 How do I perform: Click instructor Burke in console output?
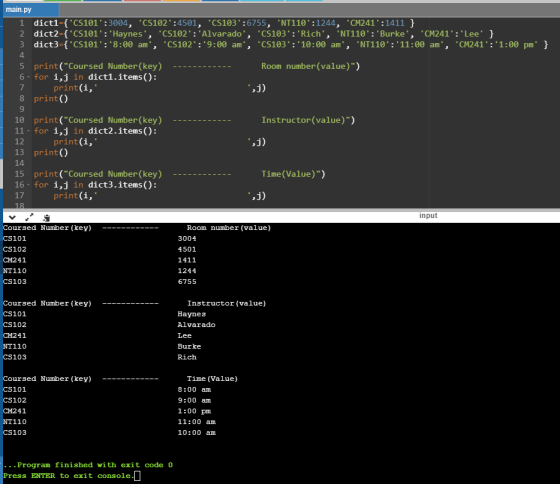coord(189,346)
